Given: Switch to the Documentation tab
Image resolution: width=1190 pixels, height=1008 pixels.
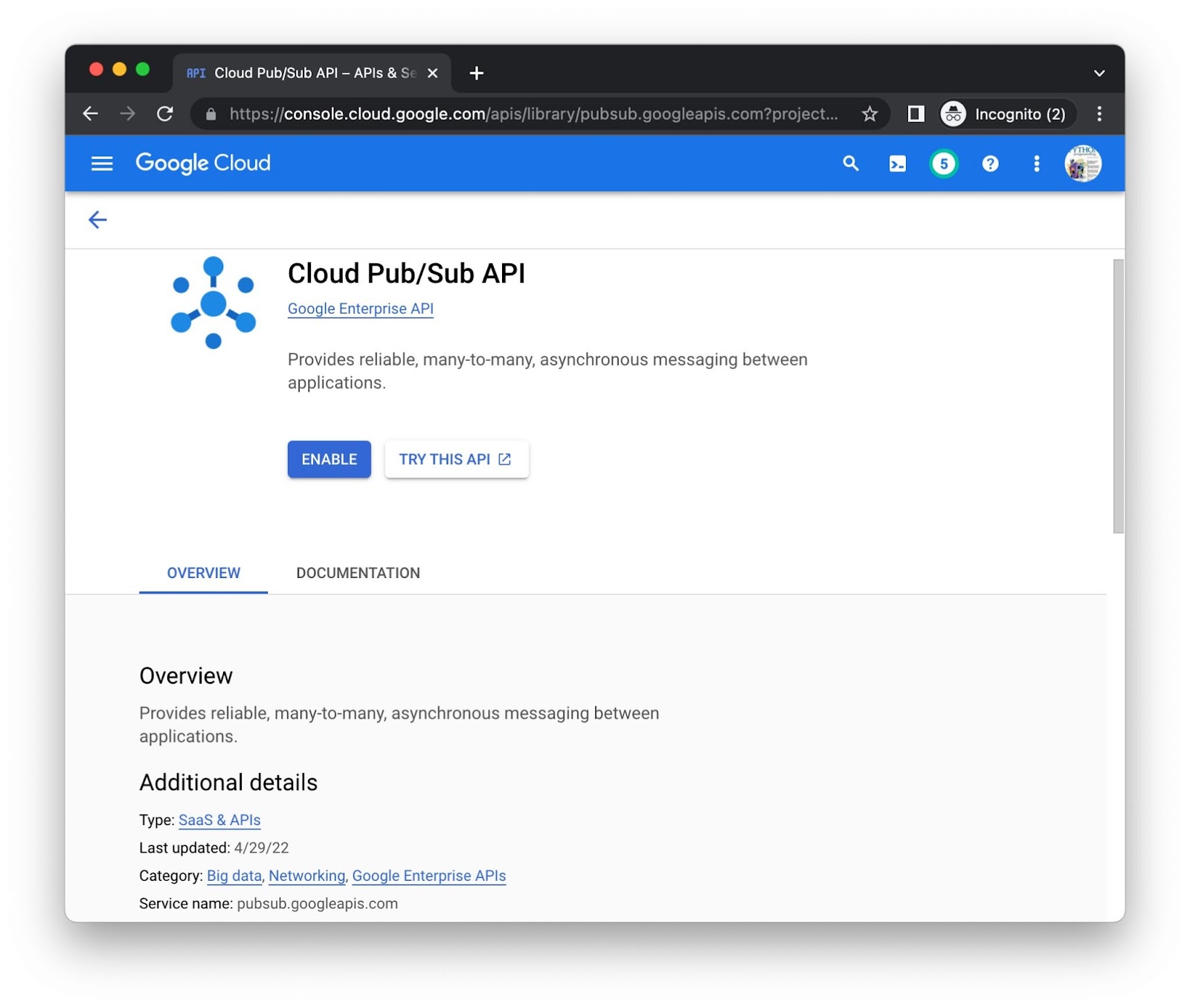Looking at the screenshot, I should [x=358, y=573].
